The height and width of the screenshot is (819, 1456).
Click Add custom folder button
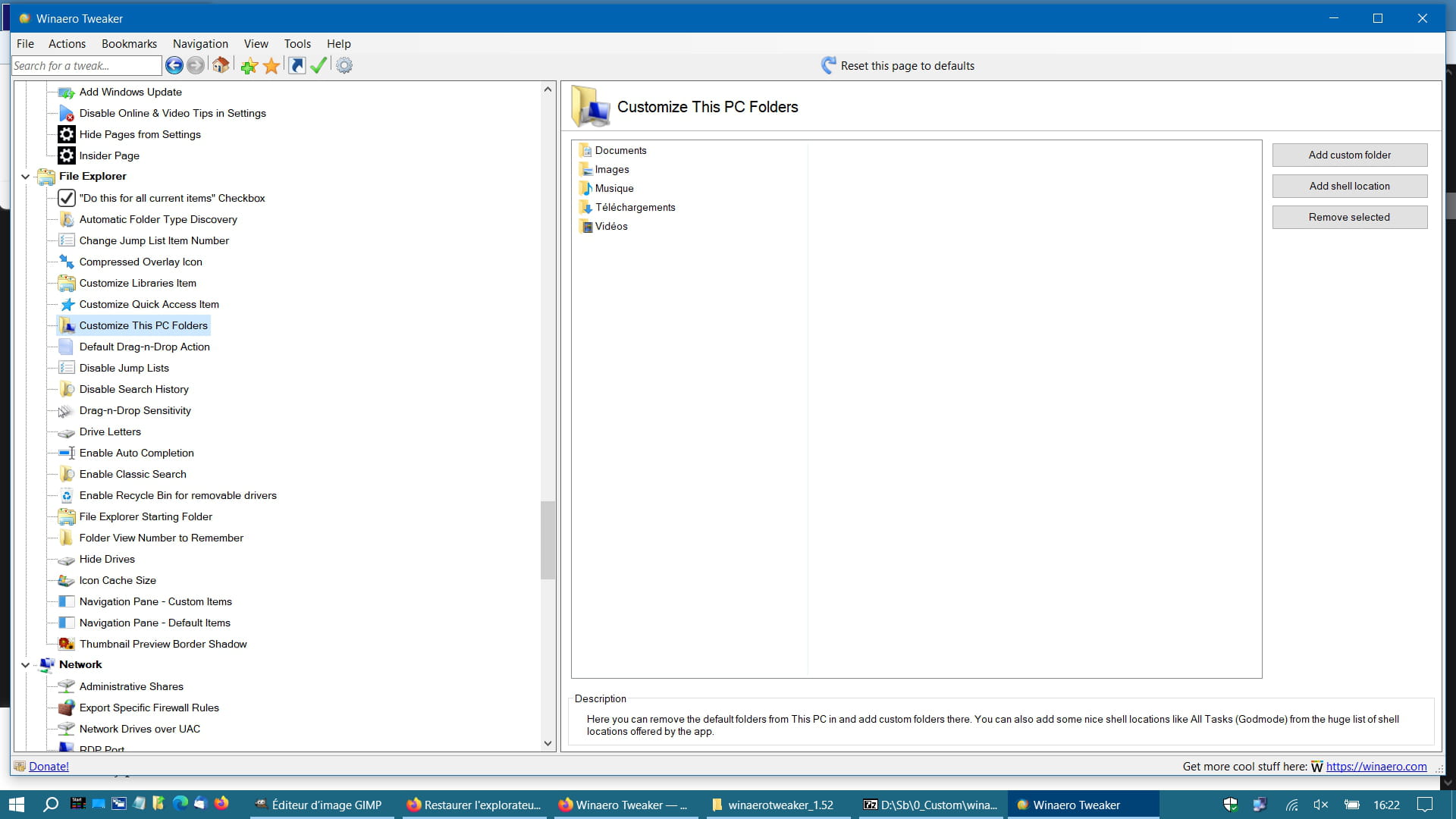pos(1350,155)
